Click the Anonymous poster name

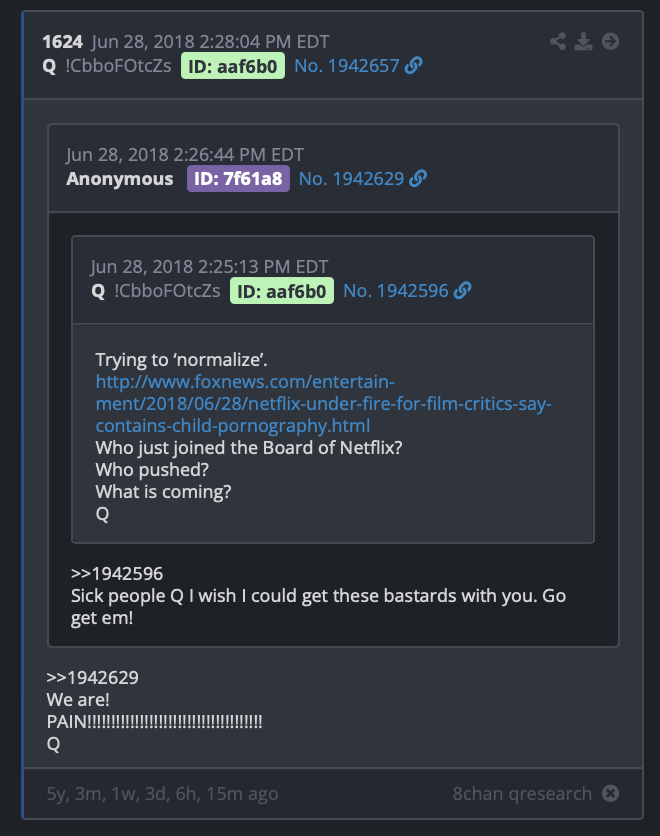point(120,179)
